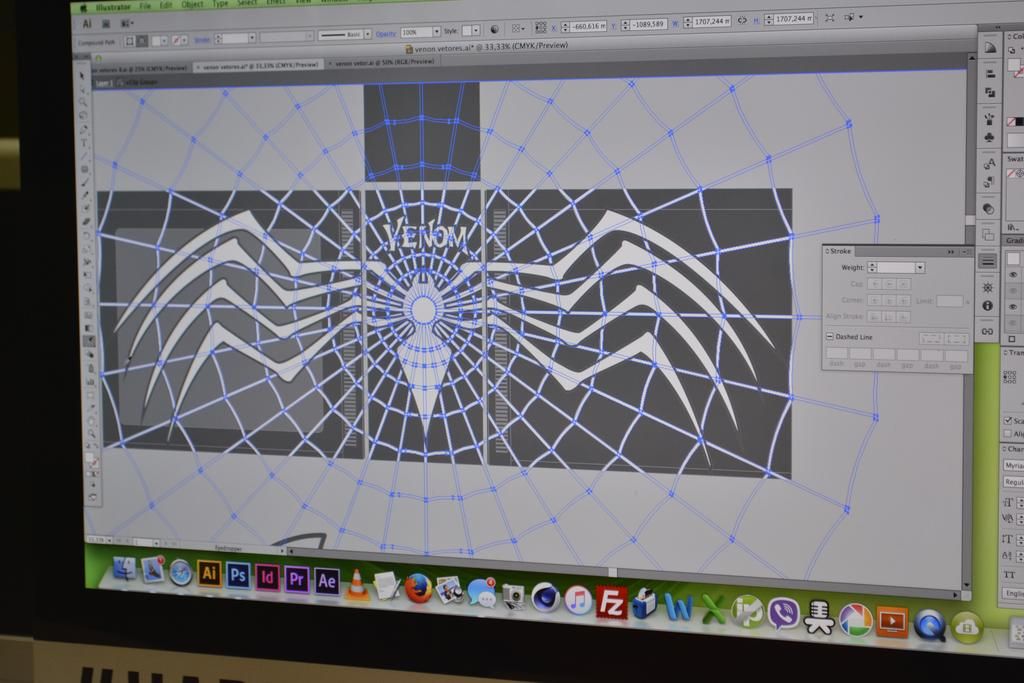1024x683 pixels.
Task: Switch to the venon vetor.ai tab
Action: coord(384,62)
